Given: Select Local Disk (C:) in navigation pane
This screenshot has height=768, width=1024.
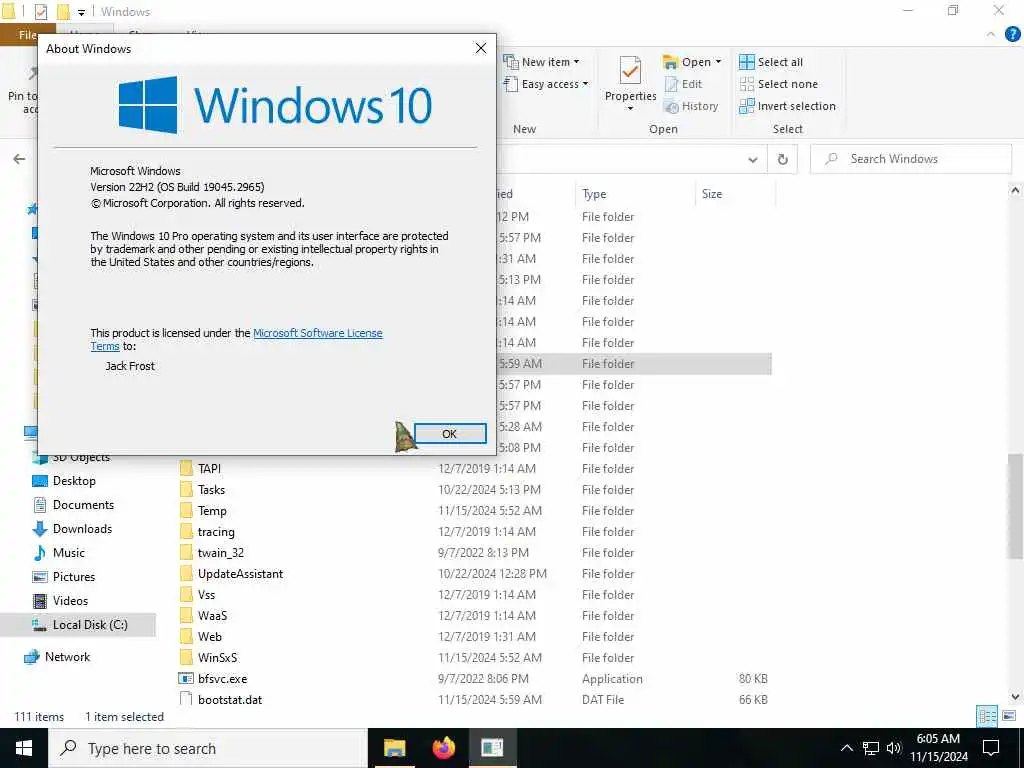Looking at the screenshot, I should pyautogui.click(x=90, y=625).
